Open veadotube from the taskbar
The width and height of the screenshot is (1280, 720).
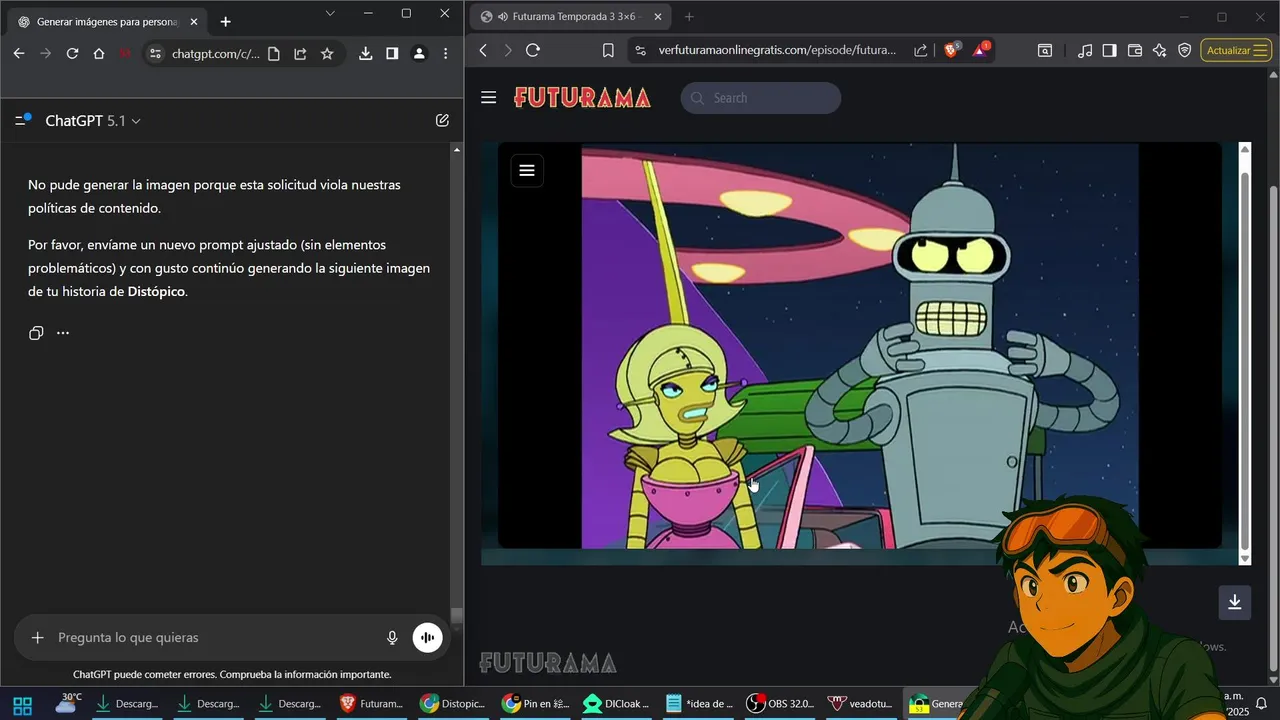click(861, 704)
